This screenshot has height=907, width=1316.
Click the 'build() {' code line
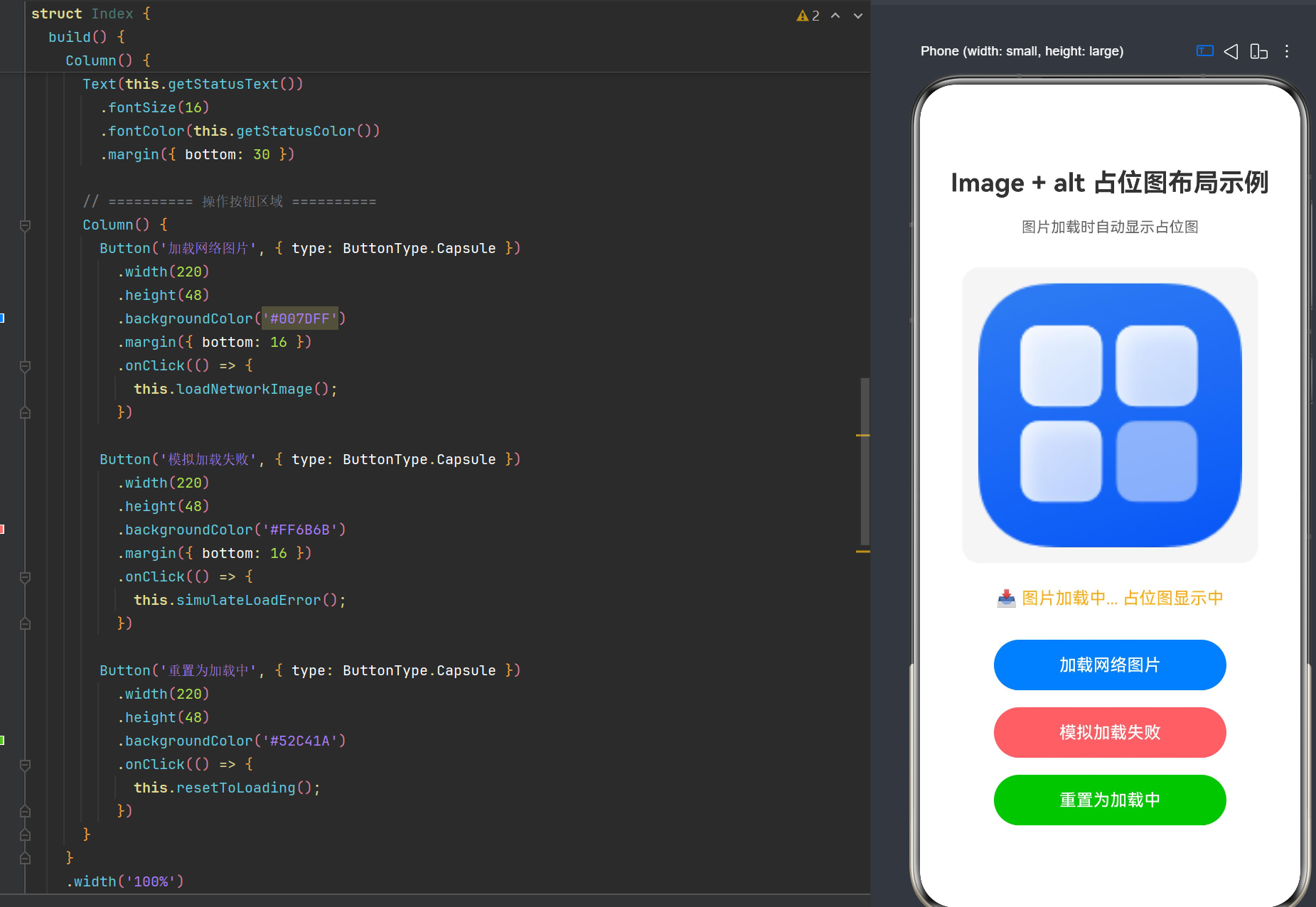(x=87, y=37)
